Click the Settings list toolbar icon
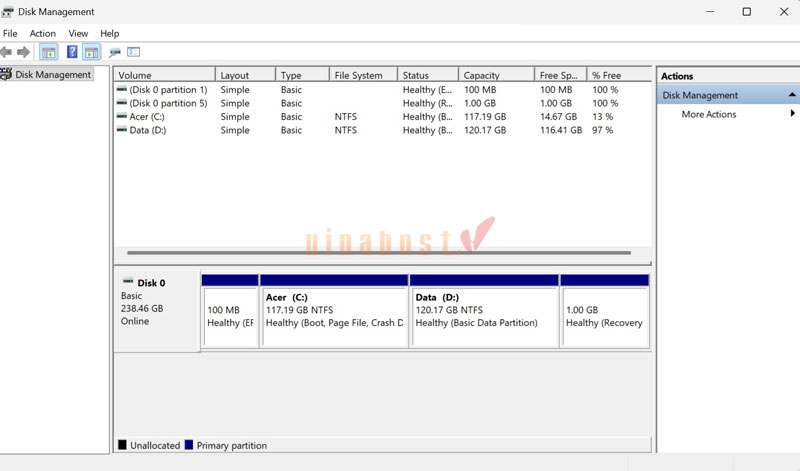 [x=134, y=52]
